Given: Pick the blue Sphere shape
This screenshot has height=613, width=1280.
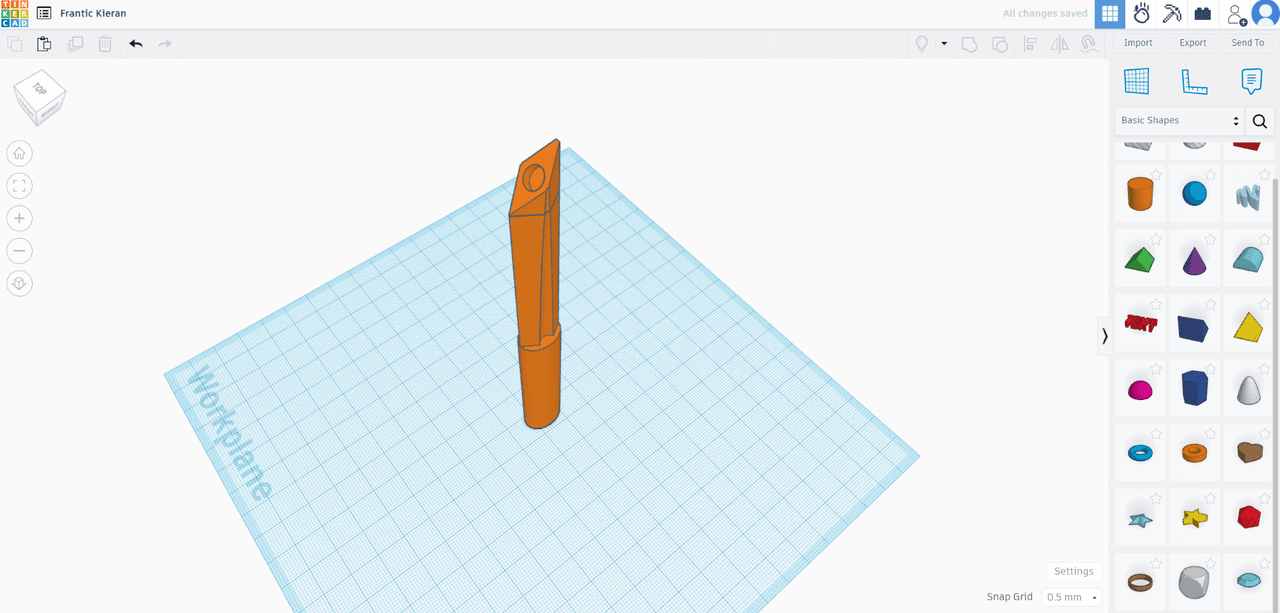Looking at the screenshot, I should point(1194,193).
